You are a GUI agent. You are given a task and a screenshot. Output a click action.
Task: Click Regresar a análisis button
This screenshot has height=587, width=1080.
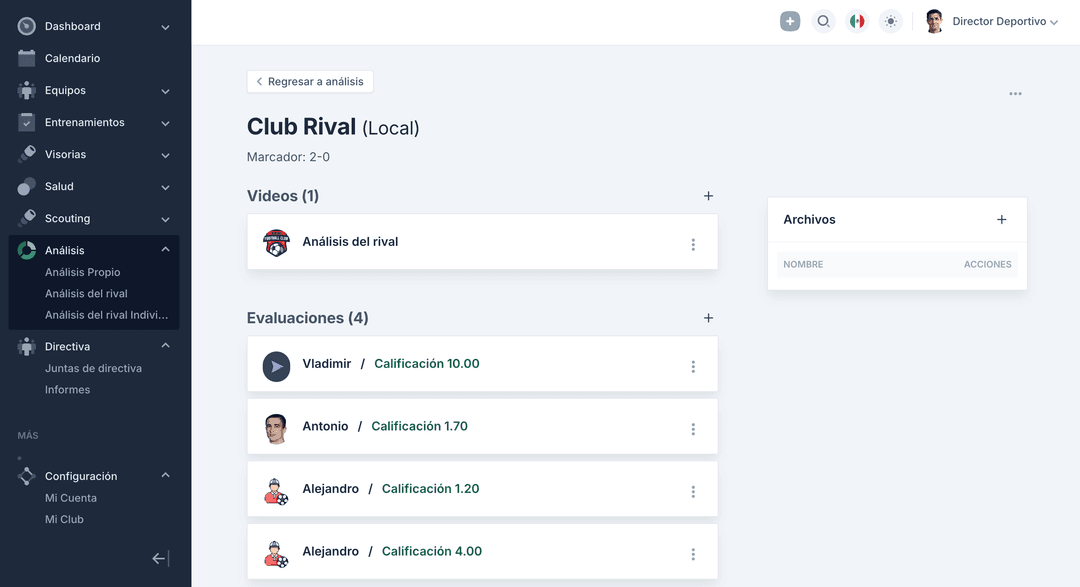click(x=310, y=82)
